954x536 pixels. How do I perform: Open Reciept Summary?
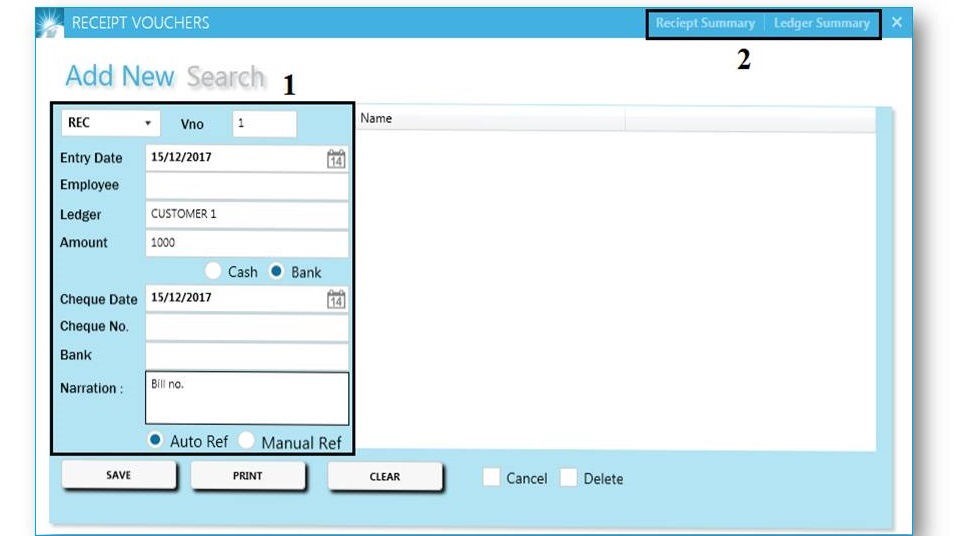pyautogui.click(x=705, y=23)
